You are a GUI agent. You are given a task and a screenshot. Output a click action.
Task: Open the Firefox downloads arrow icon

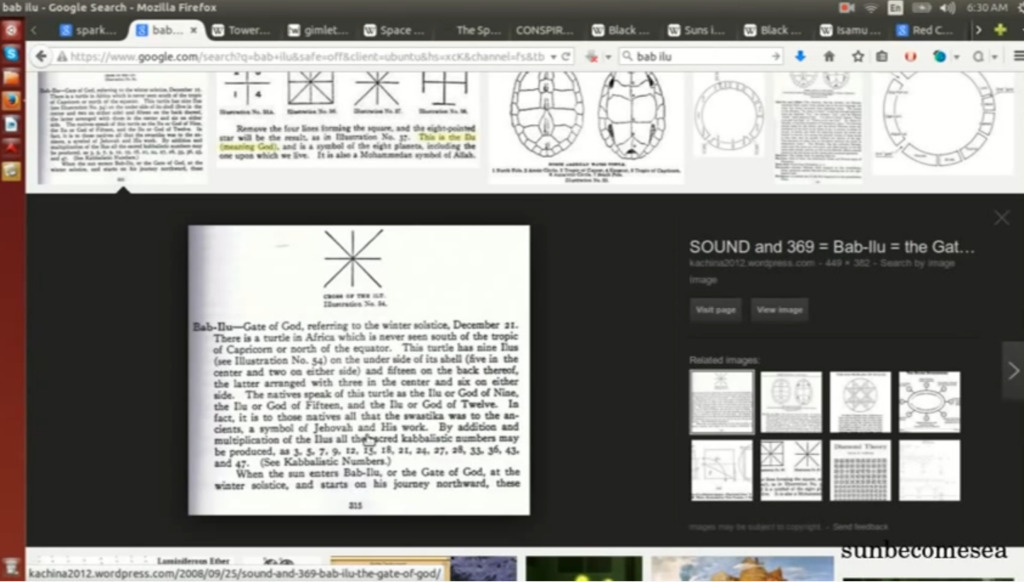(799, 57)
